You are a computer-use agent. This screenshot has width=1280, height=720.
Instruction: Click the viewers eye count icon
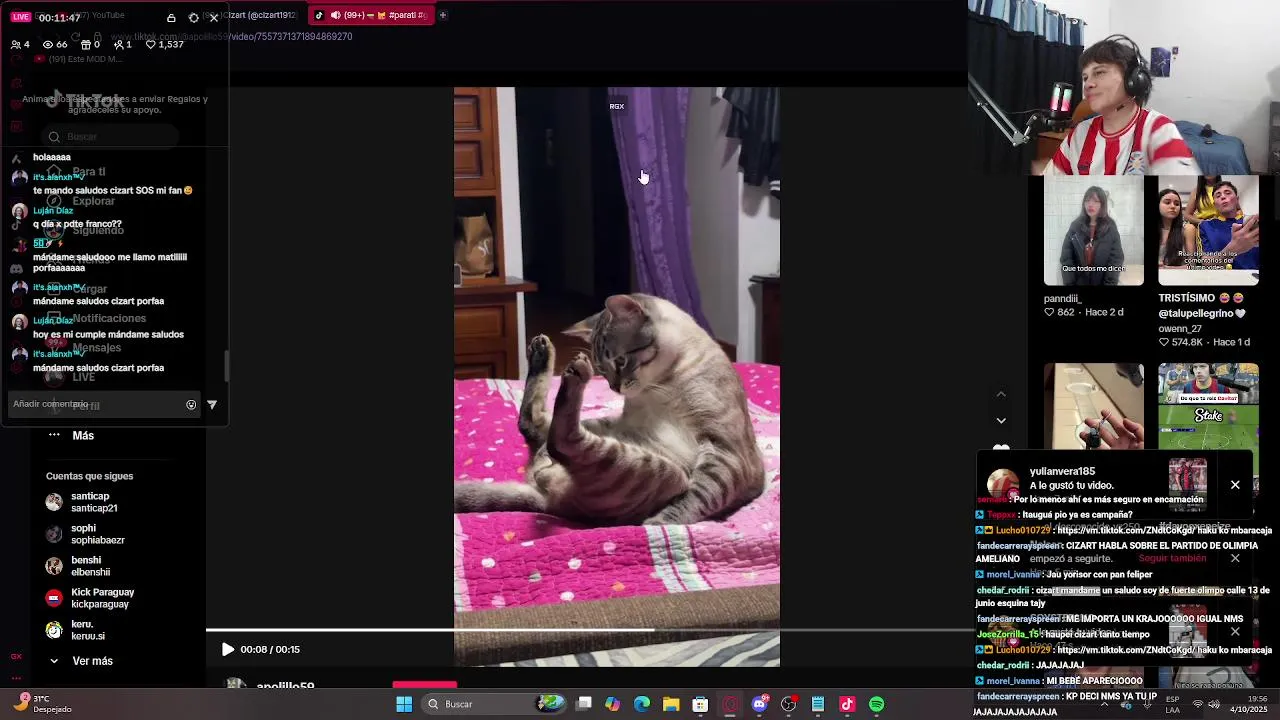point(47,44)
